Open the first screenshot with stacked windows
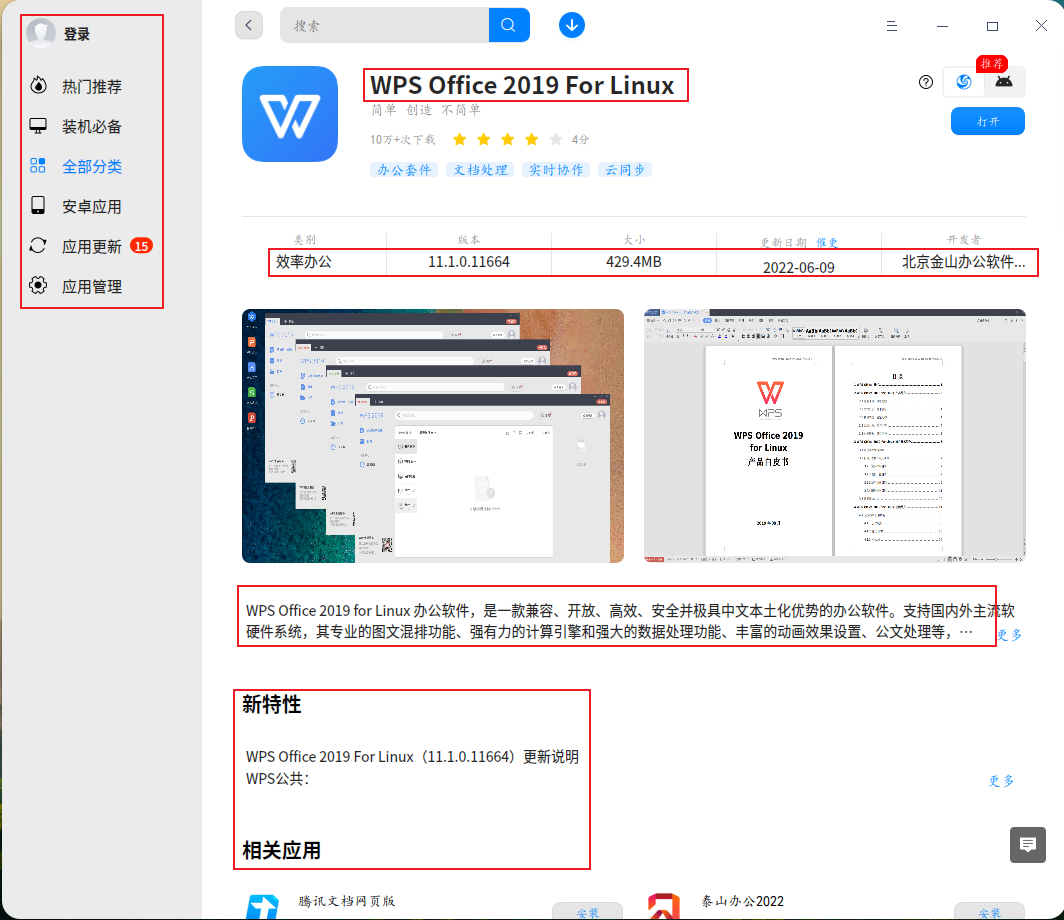This screenshot has width=1064, height=920. coord(433,436)
